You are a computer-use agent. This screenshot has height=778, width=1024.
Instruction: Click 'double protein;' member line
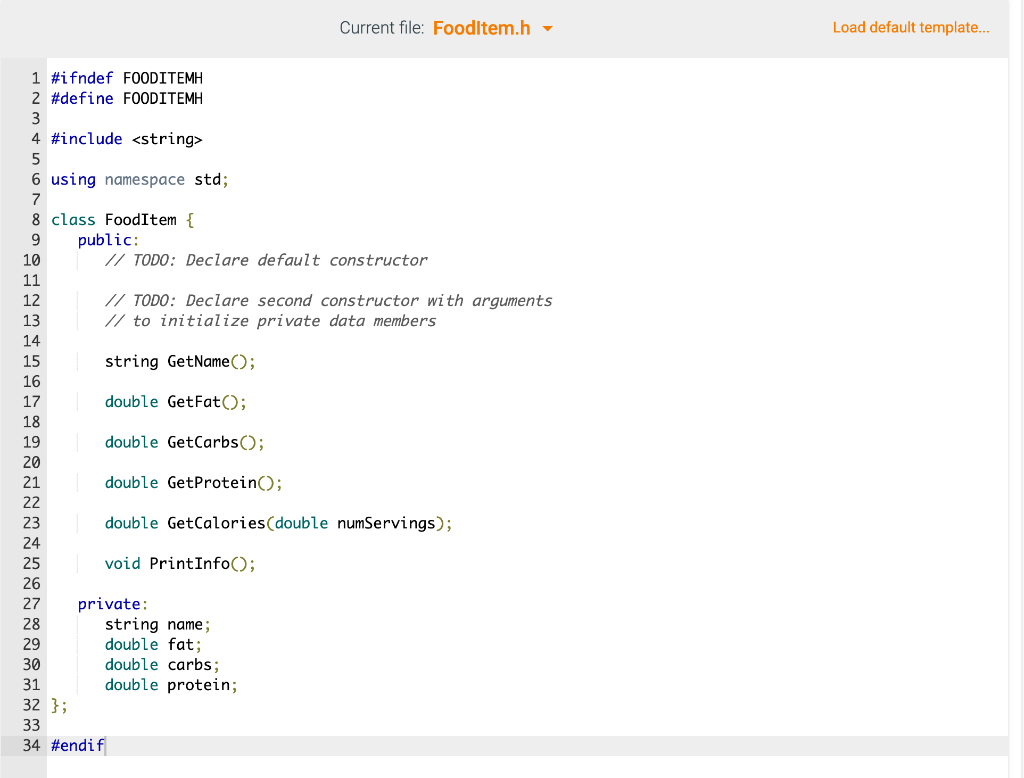pyautogui.click(x=171, y=685)
